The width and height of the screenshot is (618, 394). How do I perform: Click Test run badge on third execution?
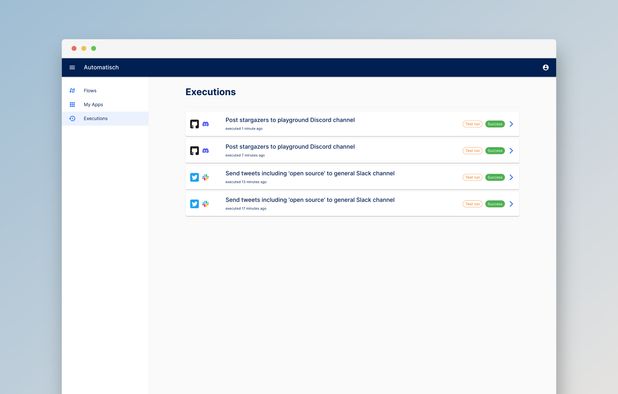(x=472, y=177)
